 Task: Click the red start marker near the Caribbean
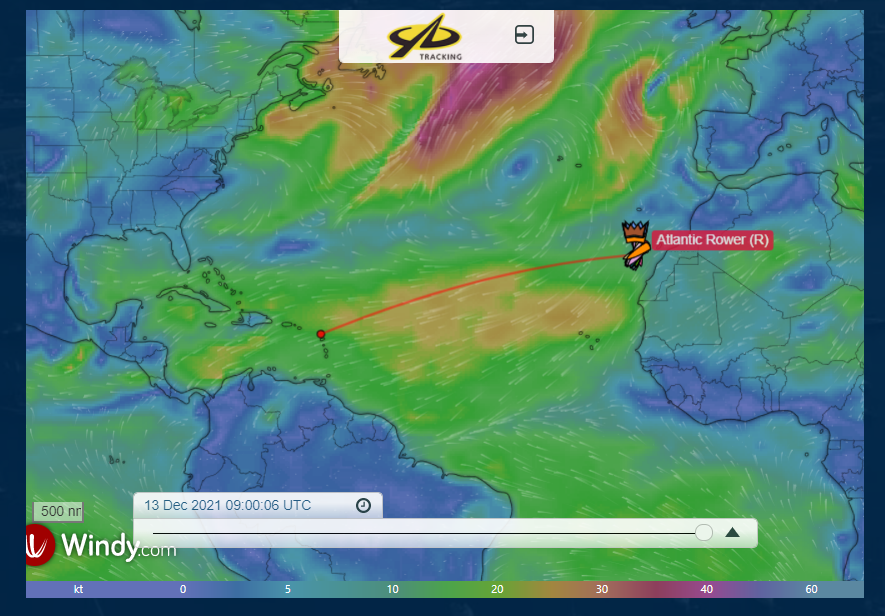point(322,335)
